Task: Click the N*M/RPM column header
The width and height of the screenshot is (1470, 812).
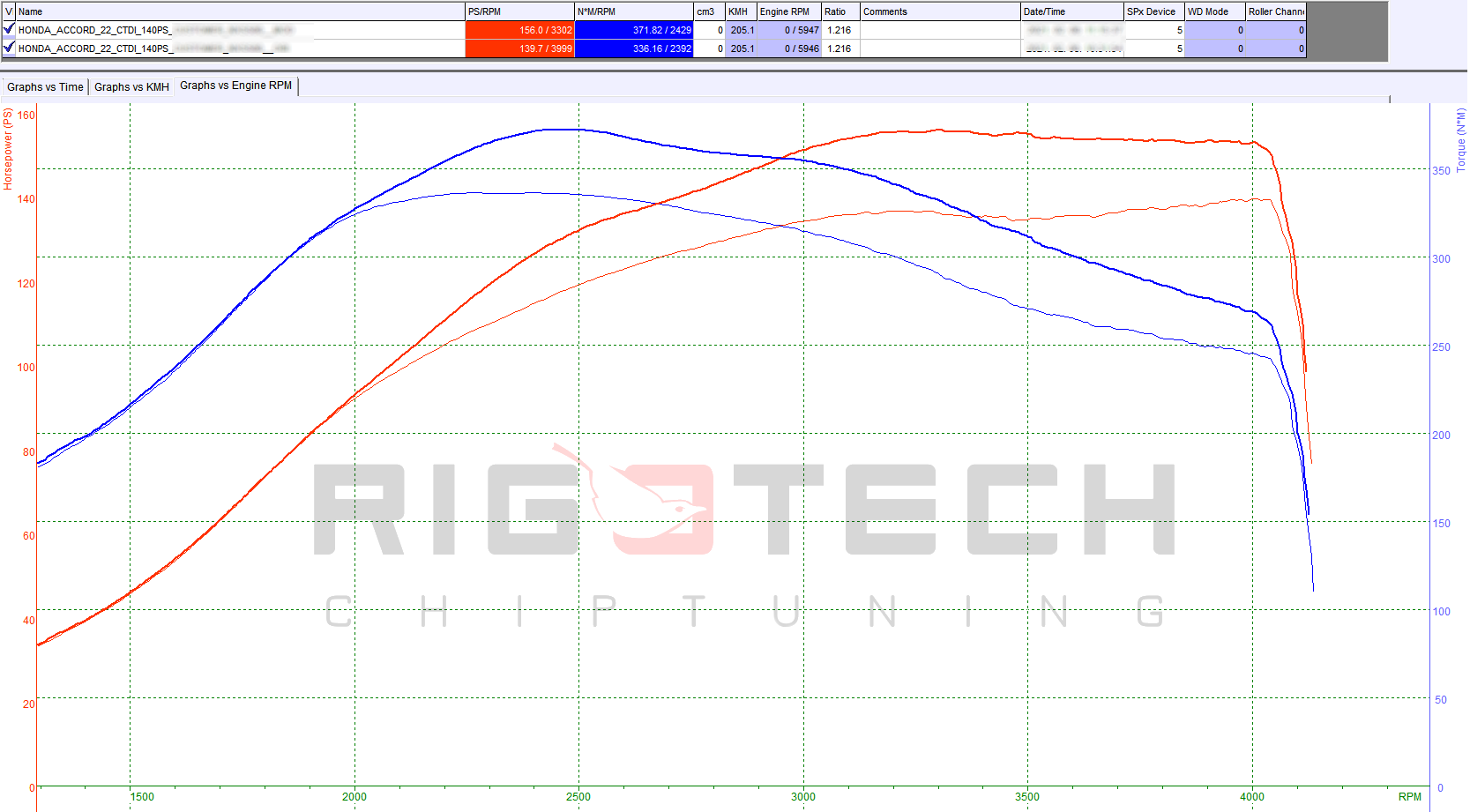Action: (634, 11)
